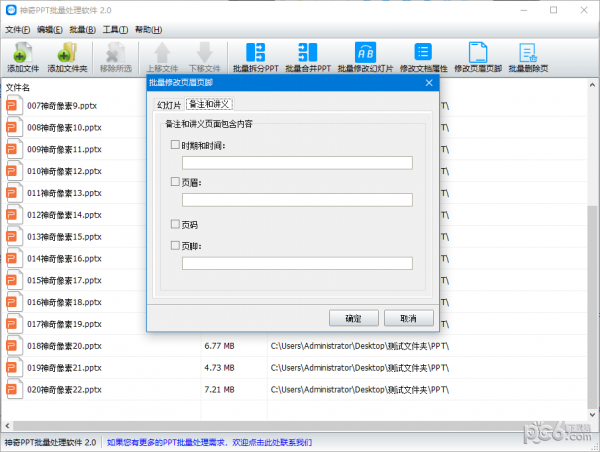This screenshot has height=452, width=600.
Task: Enable the 日期和时间 checkbox
Action: (176, 146)
